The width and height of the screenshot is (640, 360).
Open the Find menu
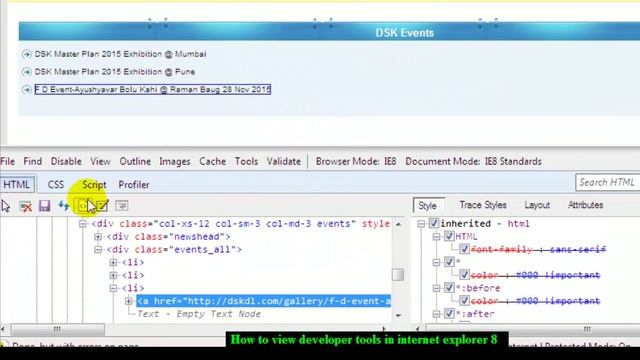click(x=33, y=161)
